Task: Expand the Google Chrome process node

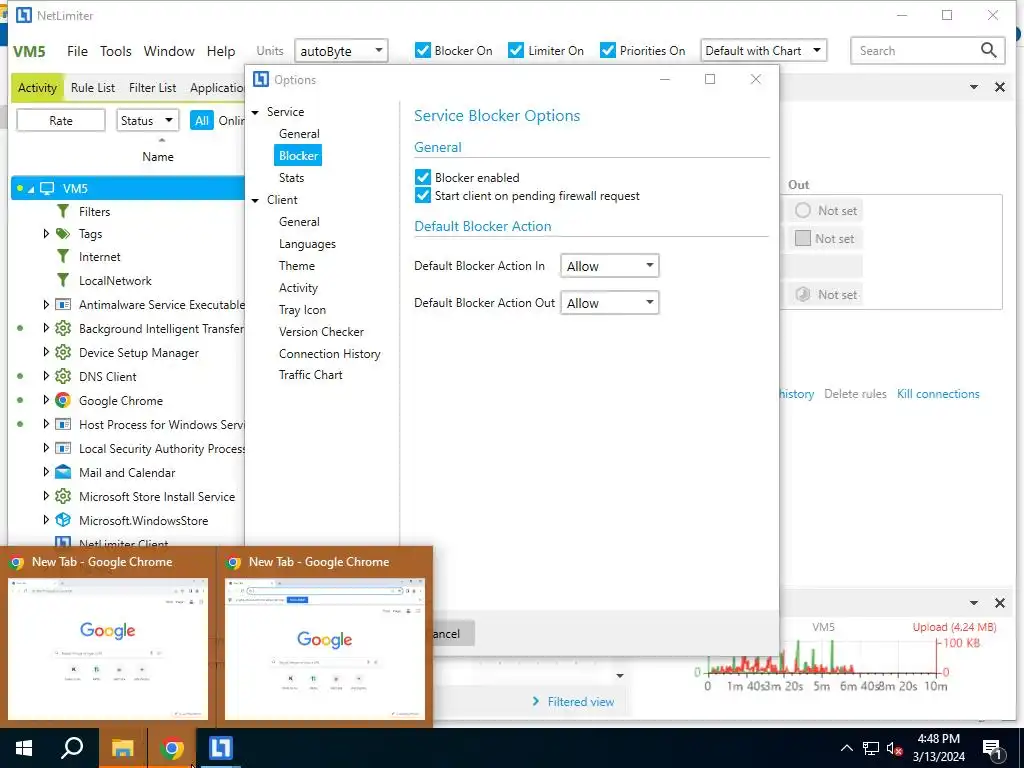Action: click(x=46, y=400)
